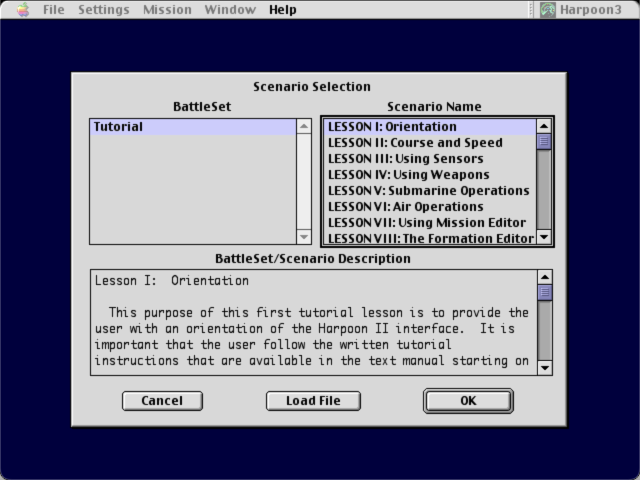Click the Scenario Name scrollbar thumb

544,142
